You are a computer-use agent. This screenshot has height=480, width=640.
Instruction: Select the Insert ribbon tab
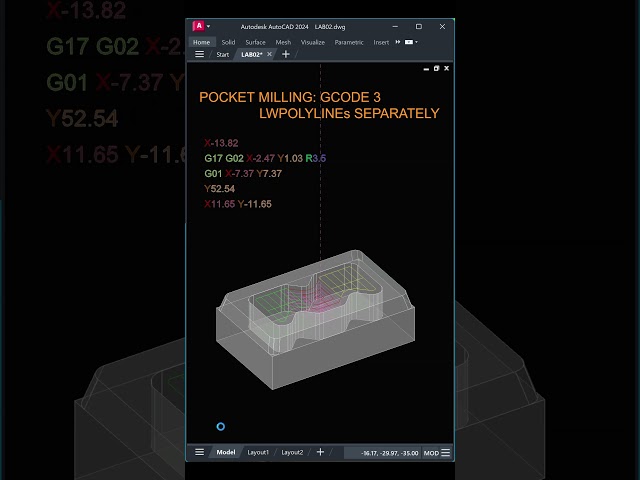[381, 42]
